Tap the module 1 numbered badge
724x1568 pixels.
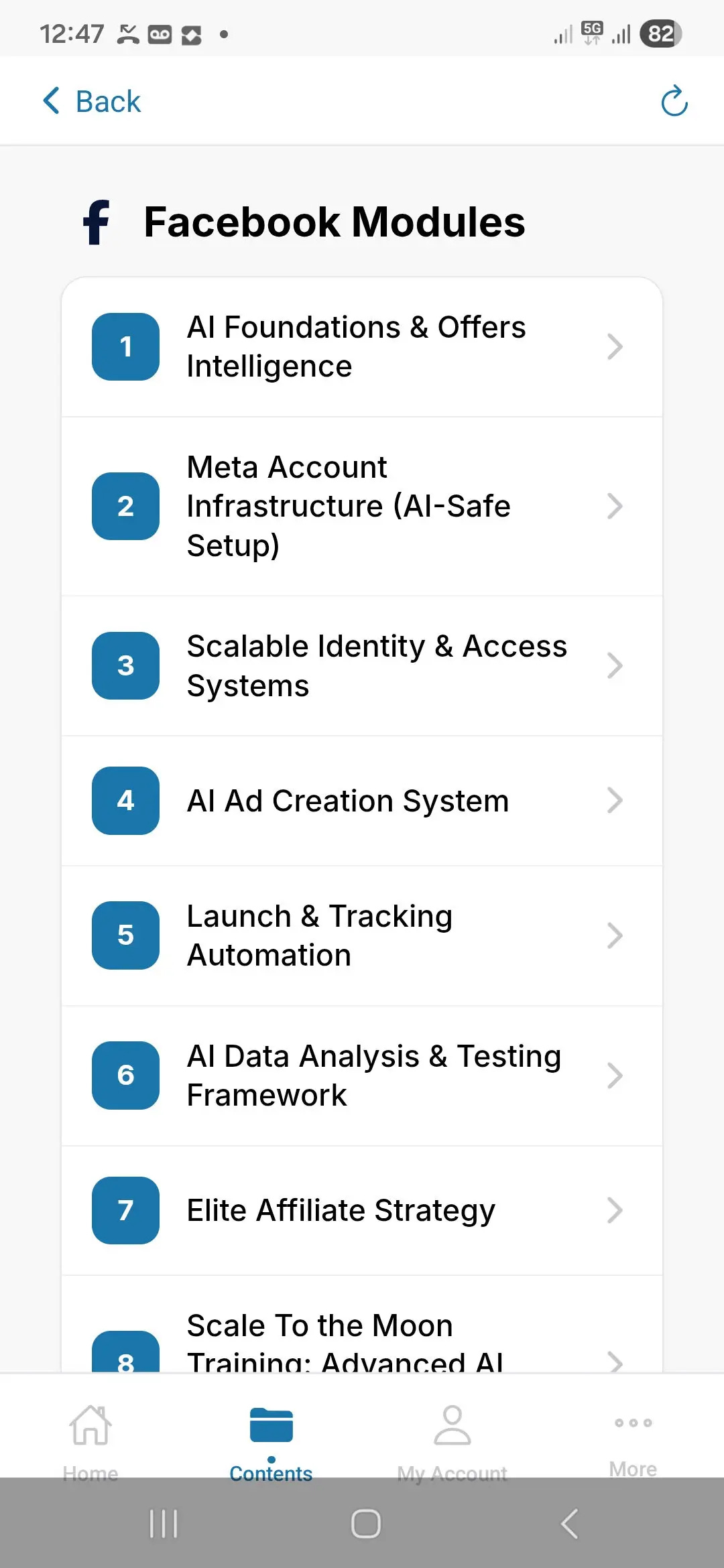point(125,346)
